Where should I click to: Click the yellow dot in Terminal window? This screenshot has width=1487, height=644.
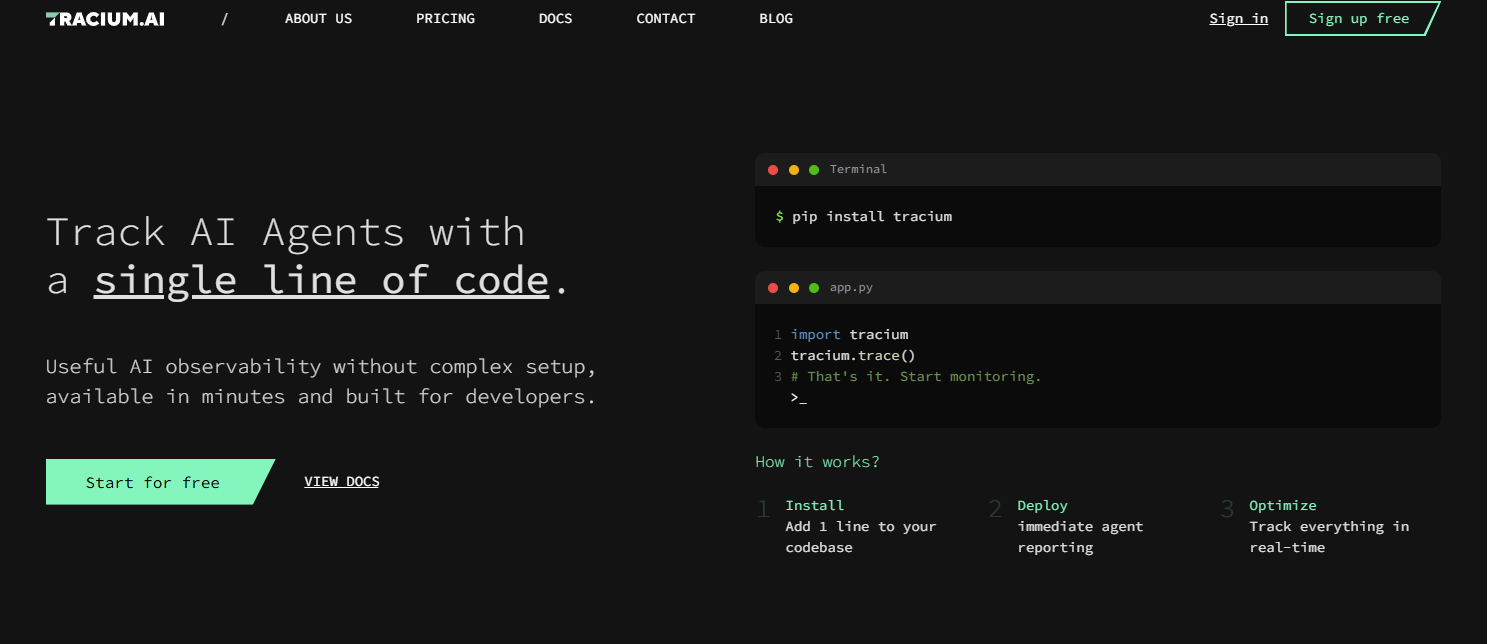click(x=794, y=170)
